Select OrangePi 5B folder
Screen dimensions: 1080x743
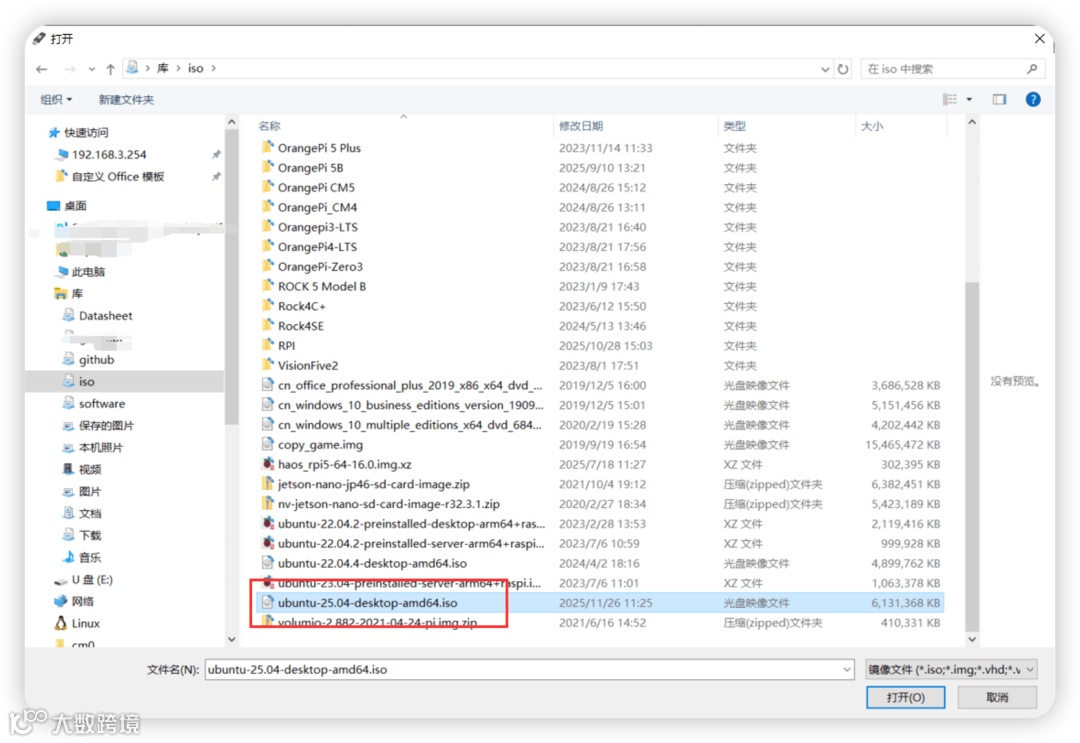pyautogui.click(x=310, y=168)
